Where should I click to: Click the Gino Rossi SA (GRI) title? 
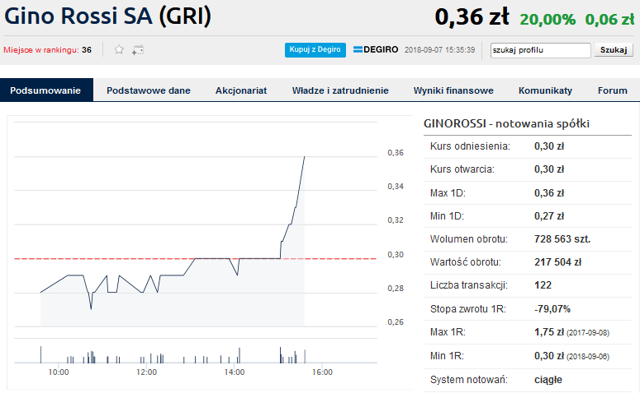(x=108, y=16)
